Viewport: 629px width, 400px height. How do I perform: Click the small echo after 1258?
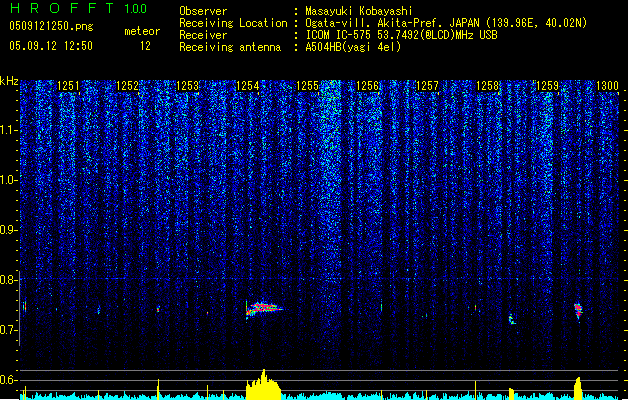(512, 320)
